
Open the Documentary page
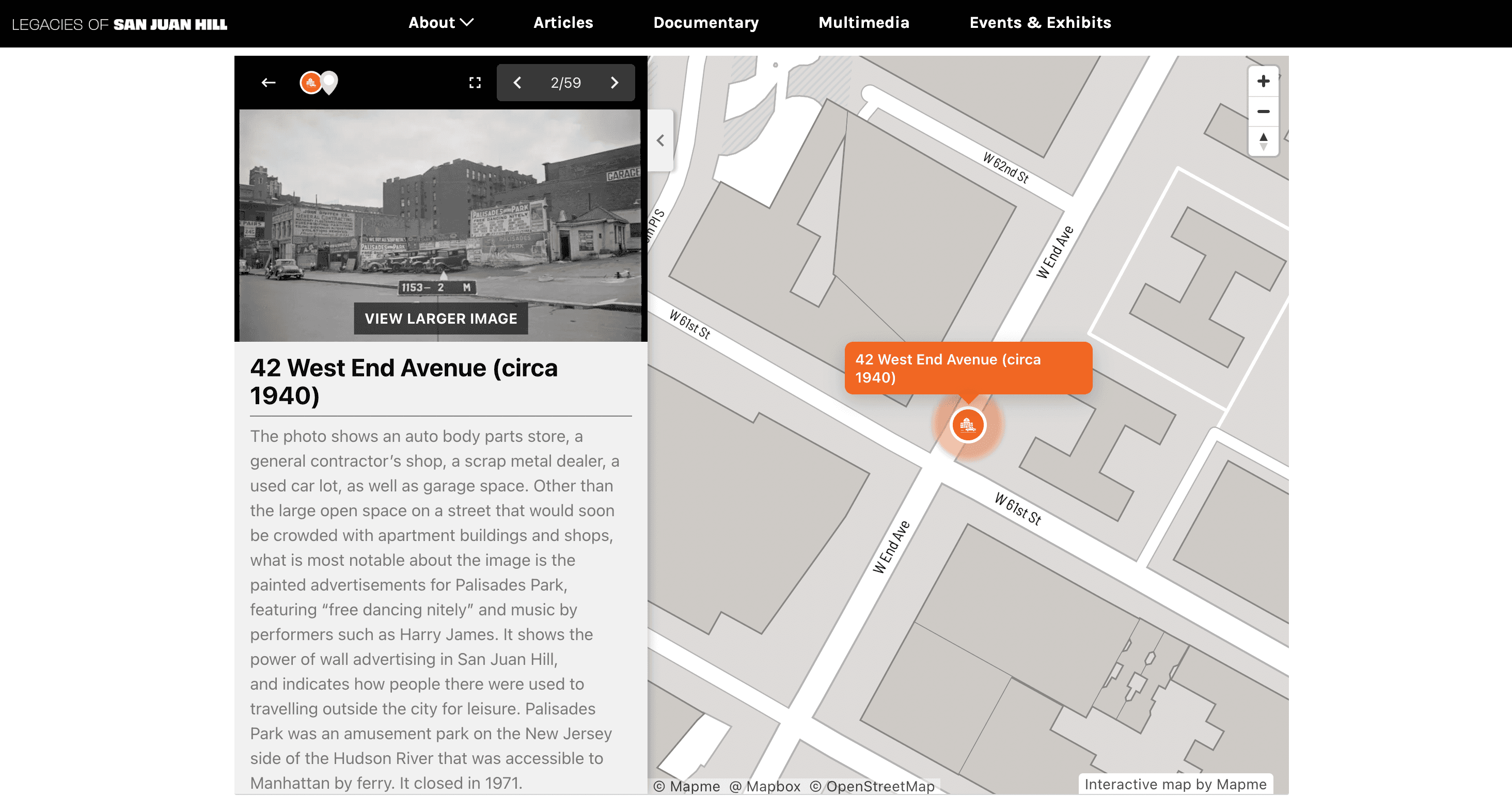705,23
